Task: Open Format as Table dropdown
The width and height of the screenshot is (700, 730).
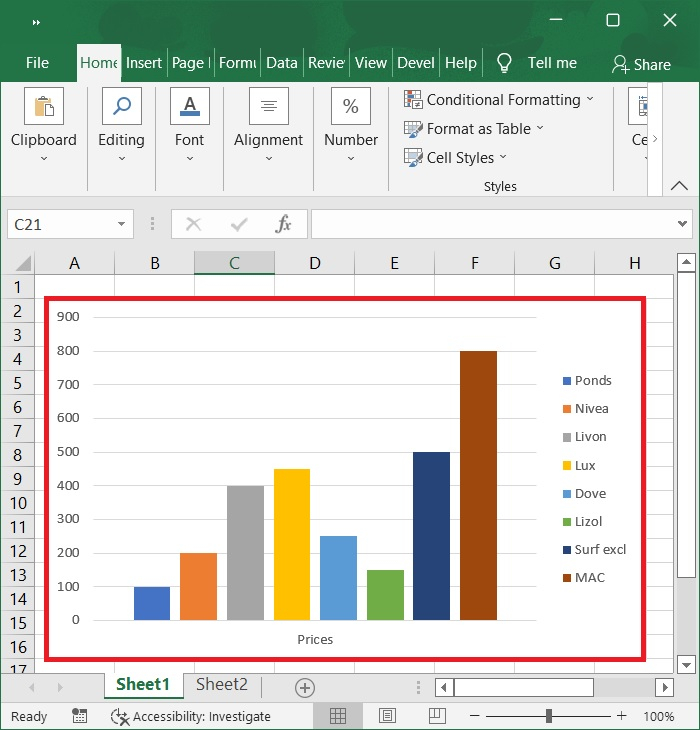Action: [x=540, y=128]
